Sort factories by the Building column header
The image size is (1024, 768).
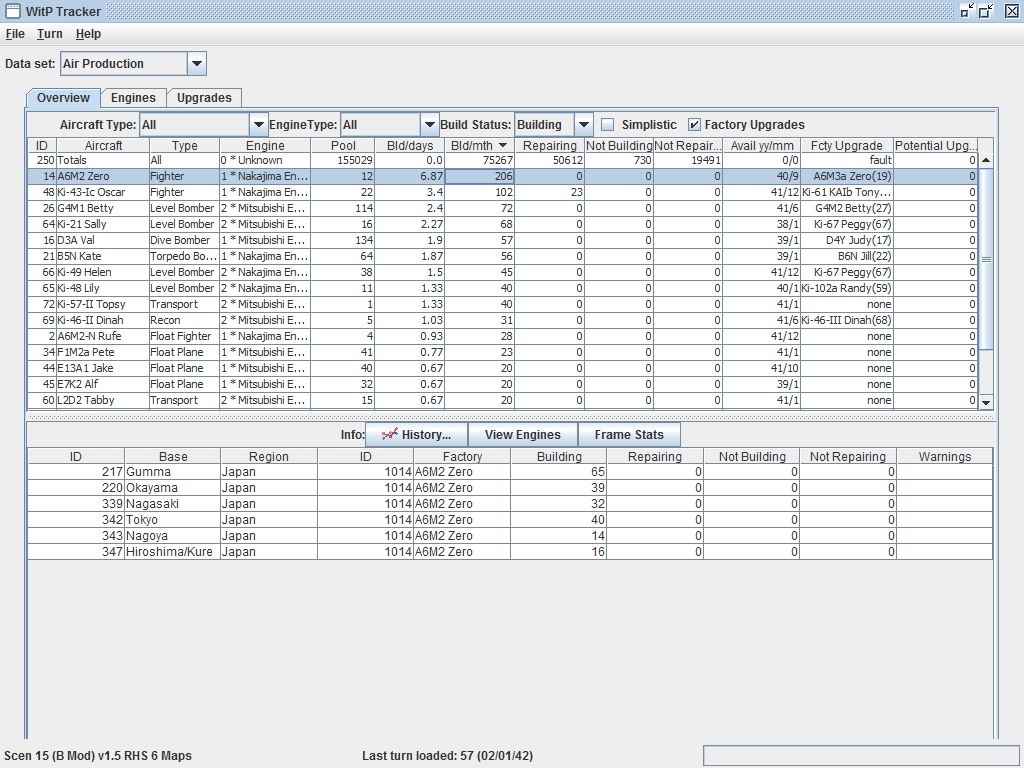pyautogui.click(x=558, y=456)
